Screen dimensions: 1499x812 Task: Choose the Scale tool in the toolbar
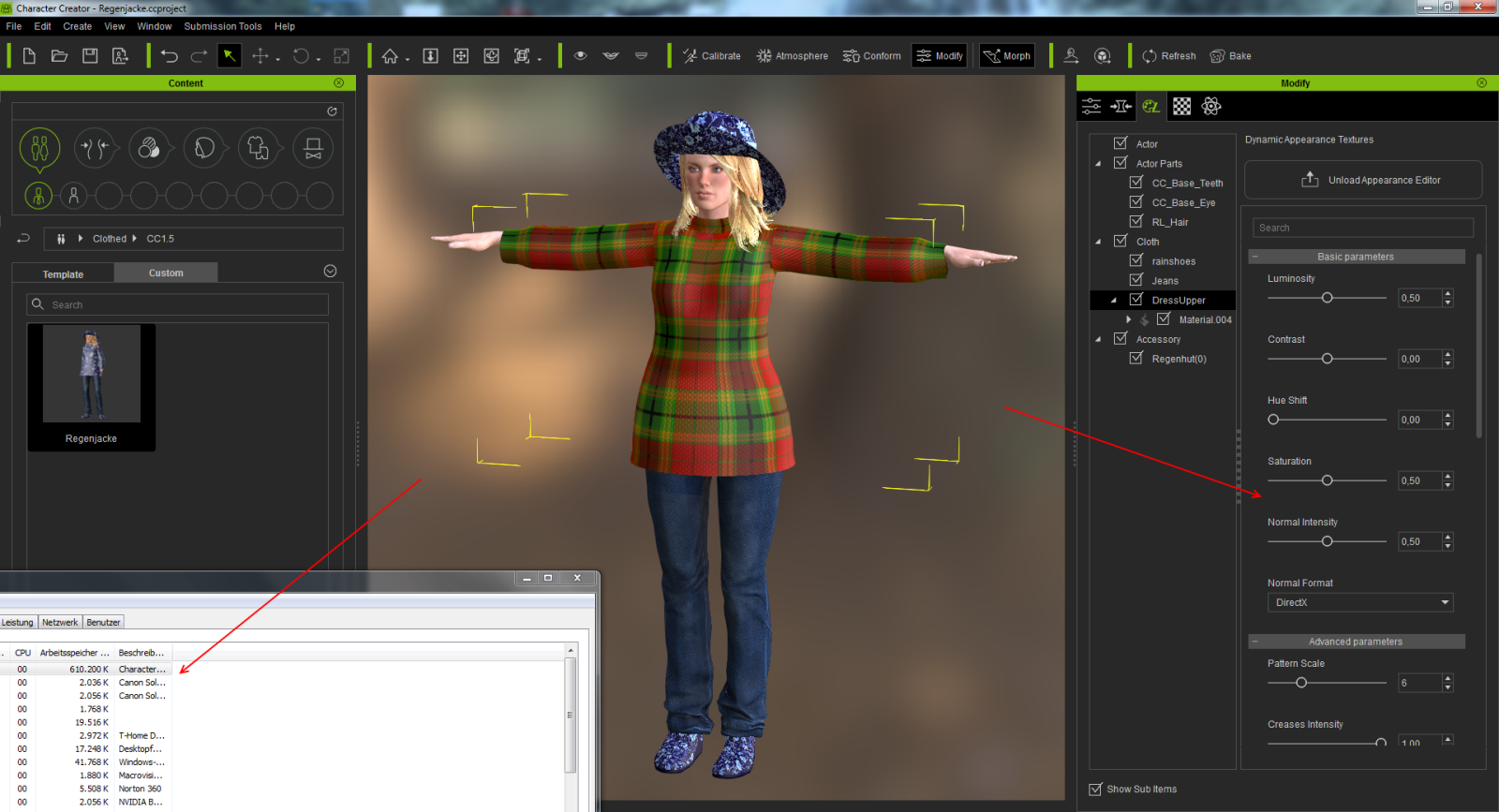[342, 56]
